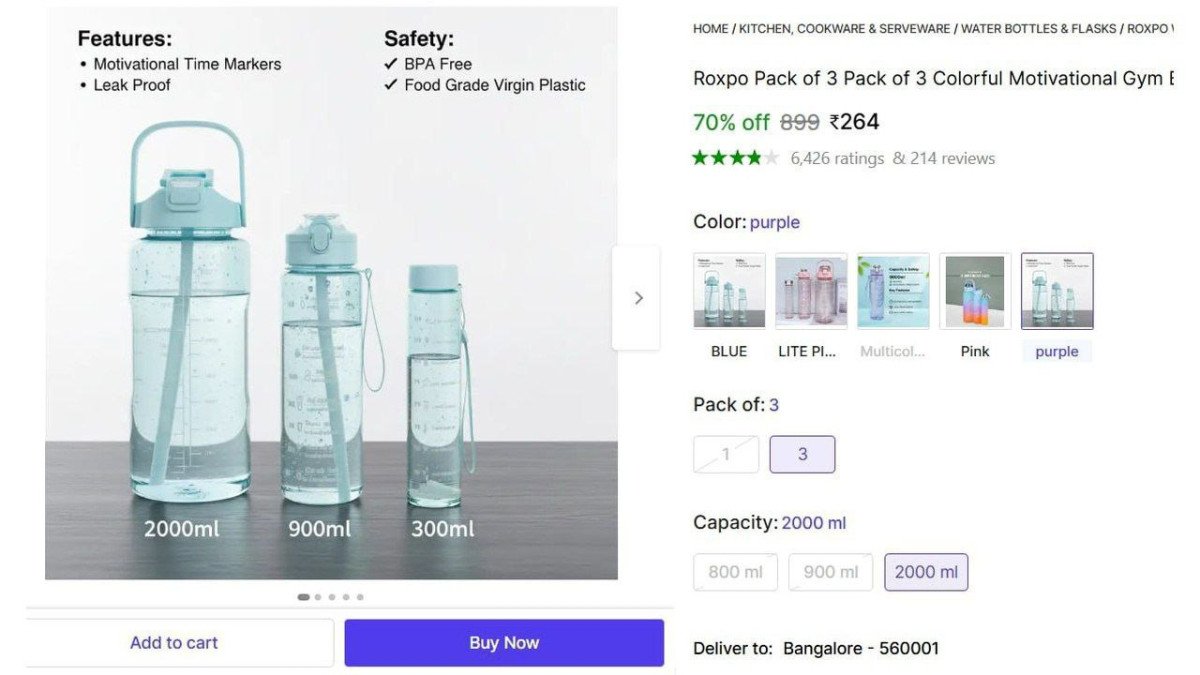Choose the 900 ml capacity option

click(x=830, y=571)
